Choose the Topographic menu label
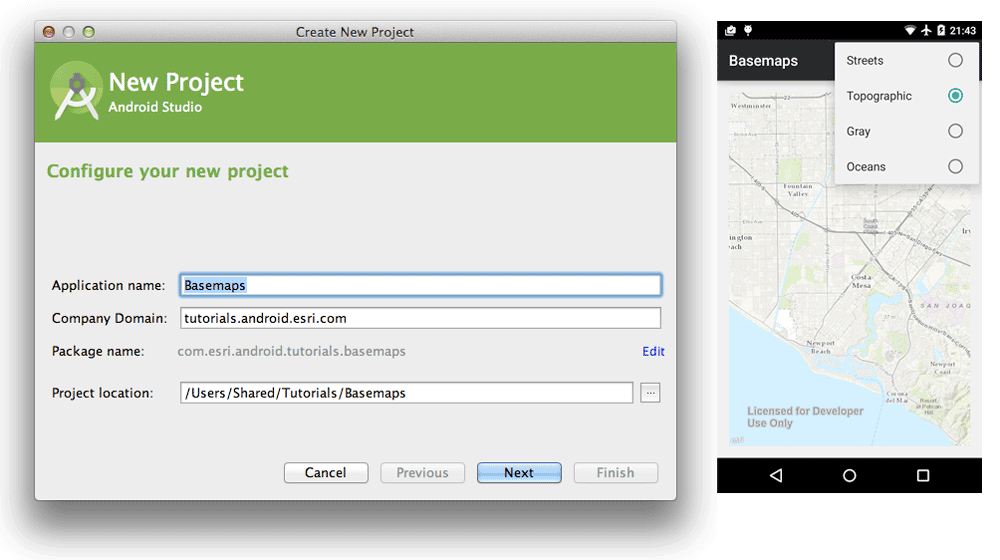1000x560 pixels. tap(879, 96)
